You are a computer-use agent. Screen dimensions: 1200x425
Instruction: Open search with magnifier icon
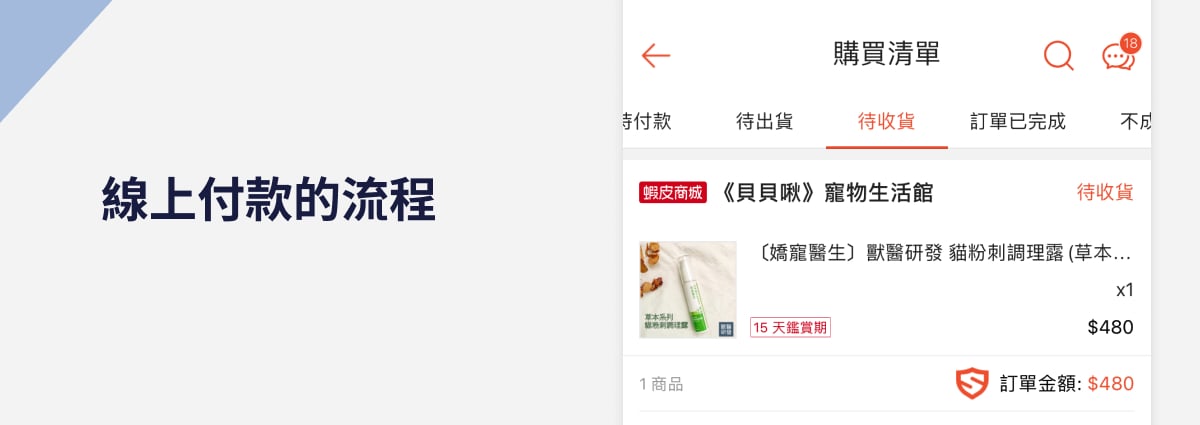coord(1058,55)
